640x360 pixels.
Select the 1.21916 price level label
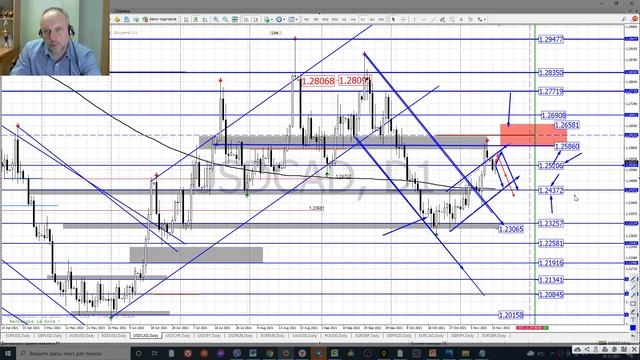point(551,263)
